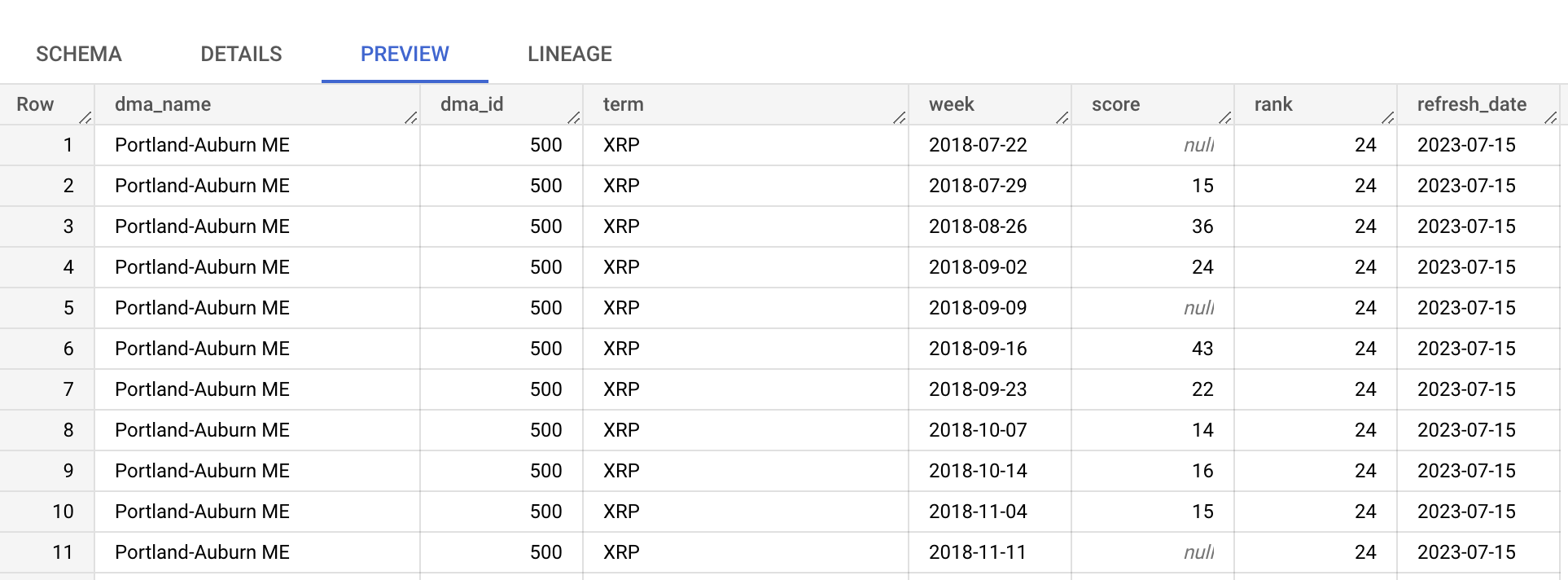Click the resize handle on term column
Viewport: 1568px width, 580px height.
pos(899,117)
